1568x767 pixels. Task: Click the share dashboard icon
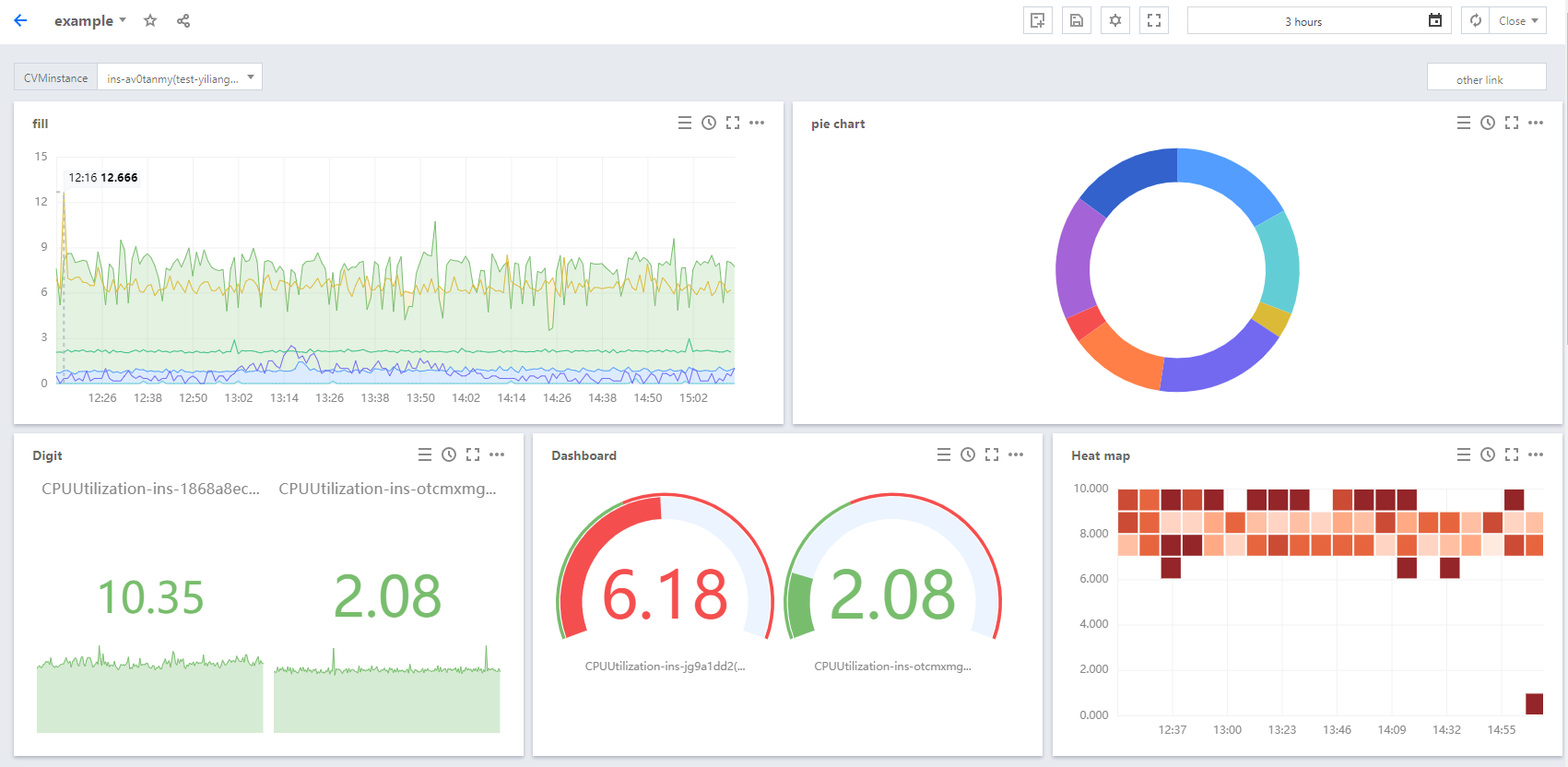(183, 20)
